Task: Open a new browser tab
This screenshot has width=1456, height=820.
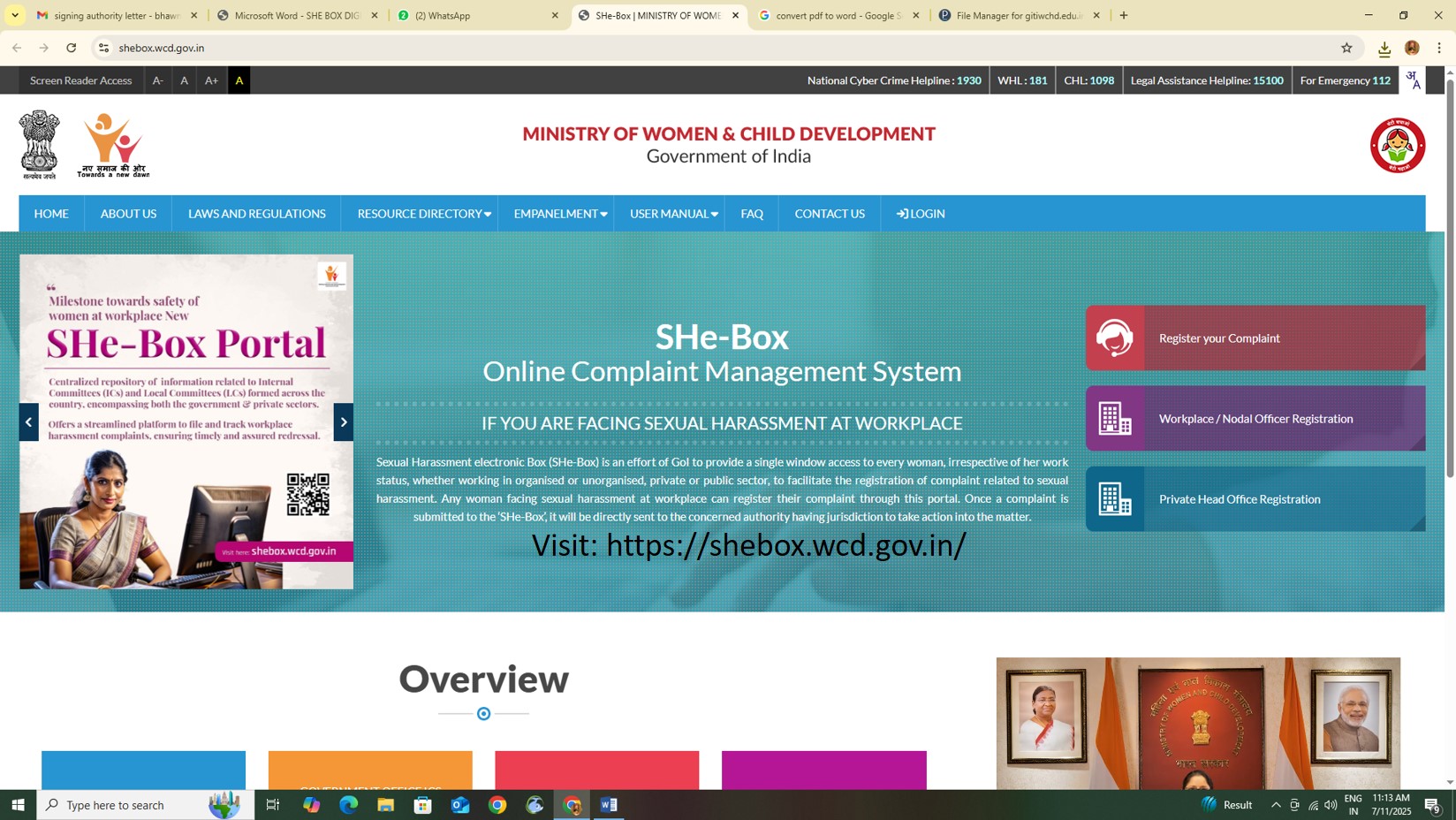Action: pos(1124,15)
